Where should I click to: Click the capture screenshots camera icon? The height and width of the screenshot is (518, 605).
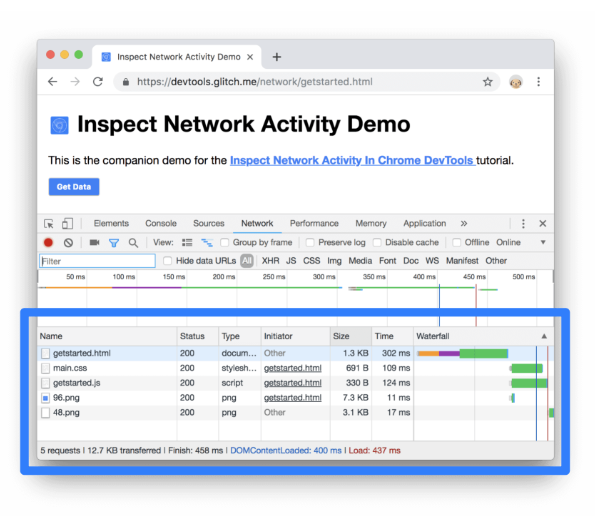(94, 243)
